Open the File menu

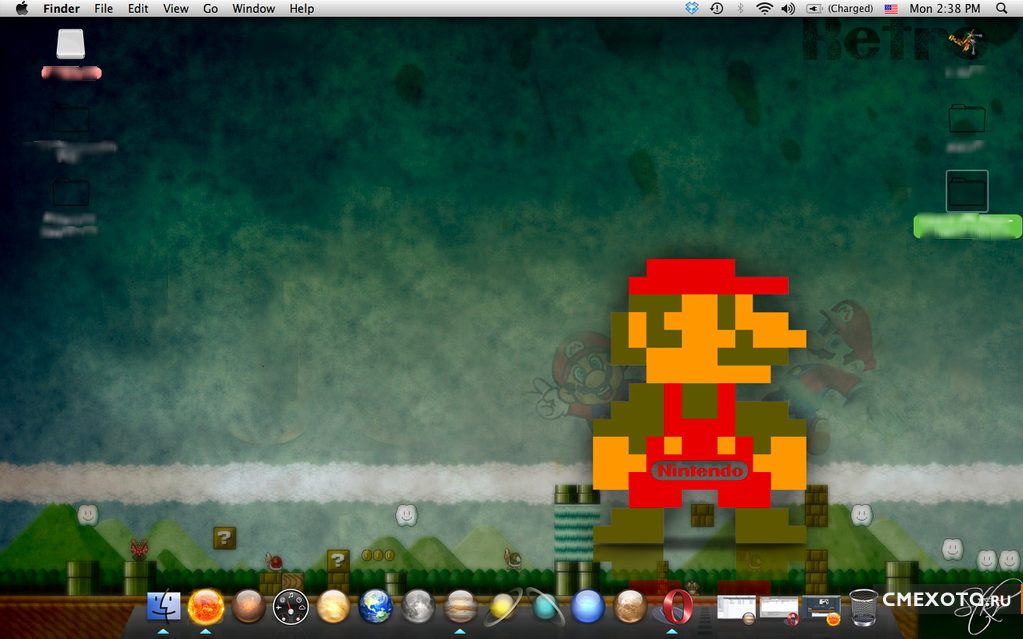[x=103, y=8]
